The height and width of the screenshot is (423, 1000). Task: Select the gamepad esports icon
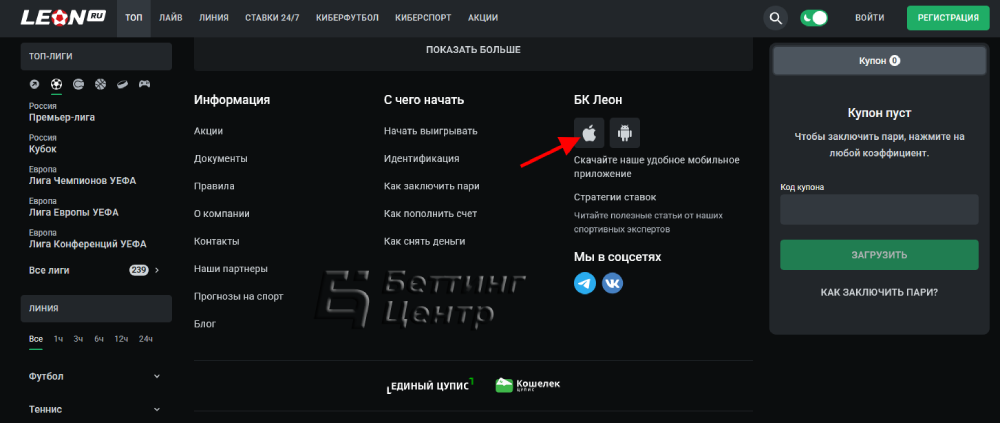click(145, 84)
